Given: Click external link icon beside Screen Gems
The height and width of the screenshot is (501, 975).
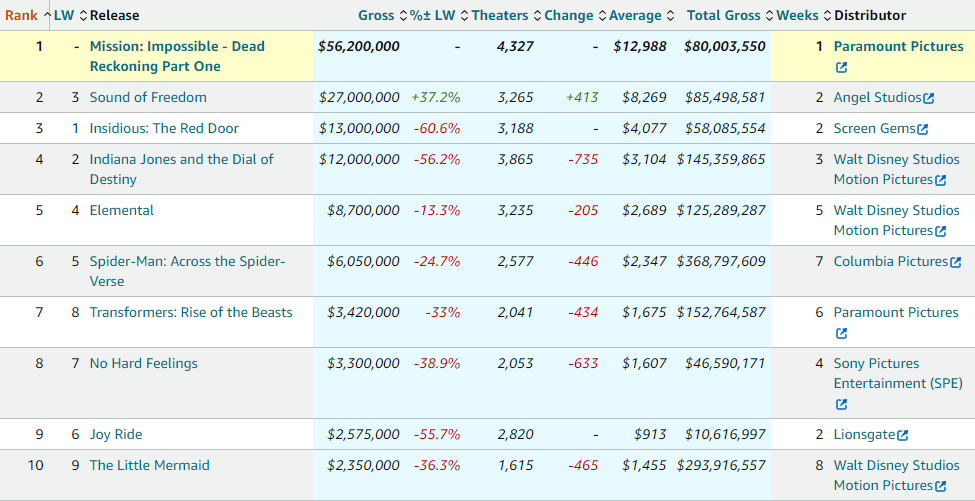Looking at the screenshot, I should coord(922,129).
